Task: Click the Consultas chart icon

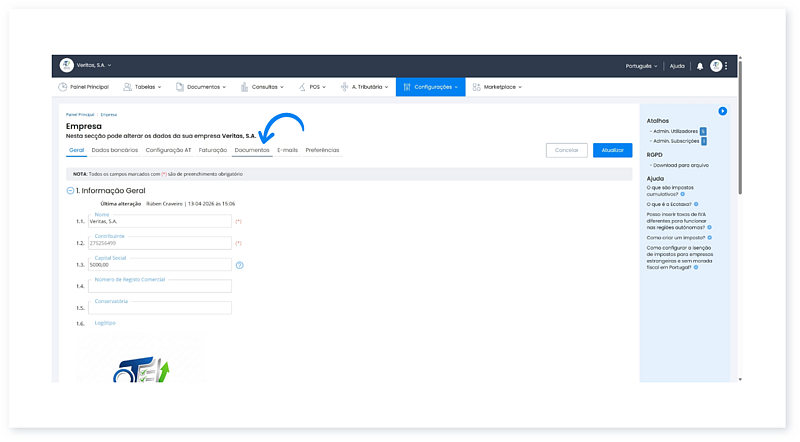Action: click(244, 87)
